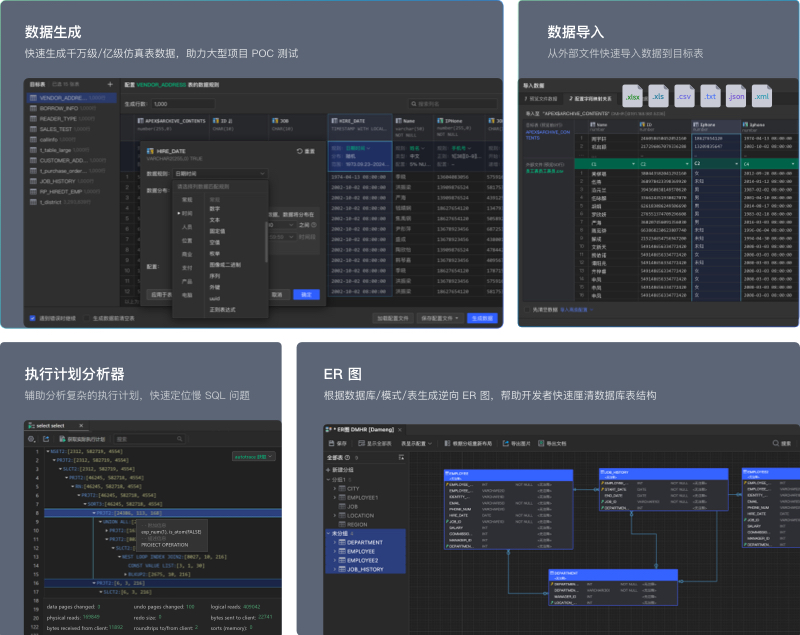Click the 搜索列名 search field
This screenshot has width=800, height=635.
point(453,104)
